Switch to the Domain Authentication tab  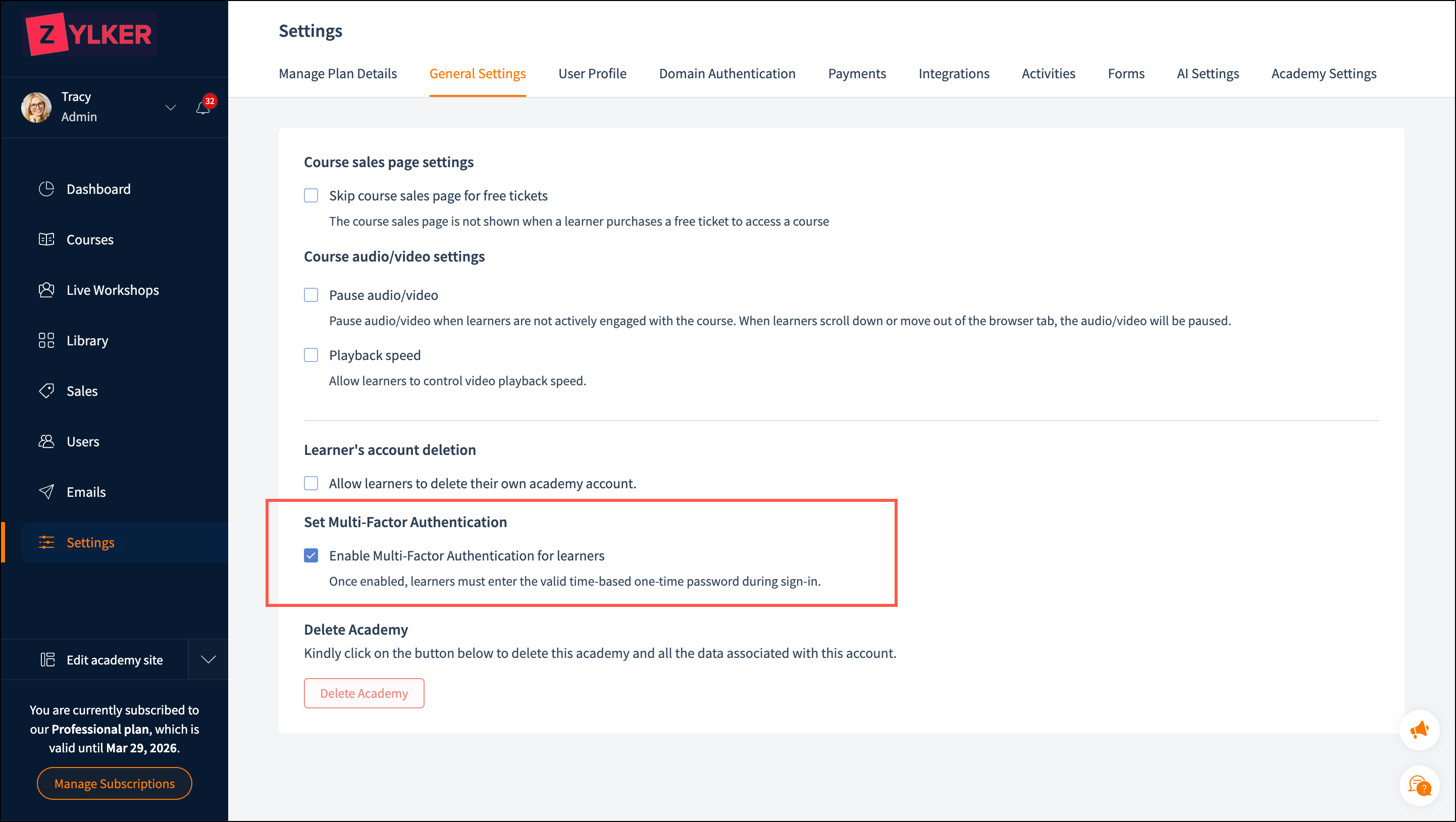click(x=727, y=74)
